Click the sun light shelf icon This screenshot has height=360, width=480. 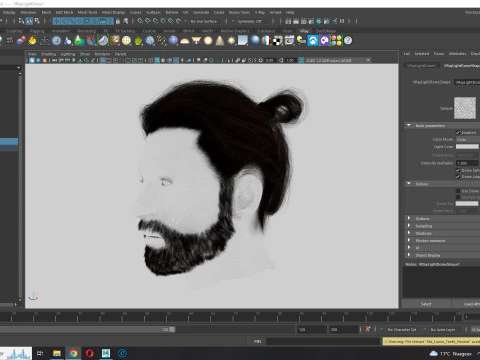(231, 41)
